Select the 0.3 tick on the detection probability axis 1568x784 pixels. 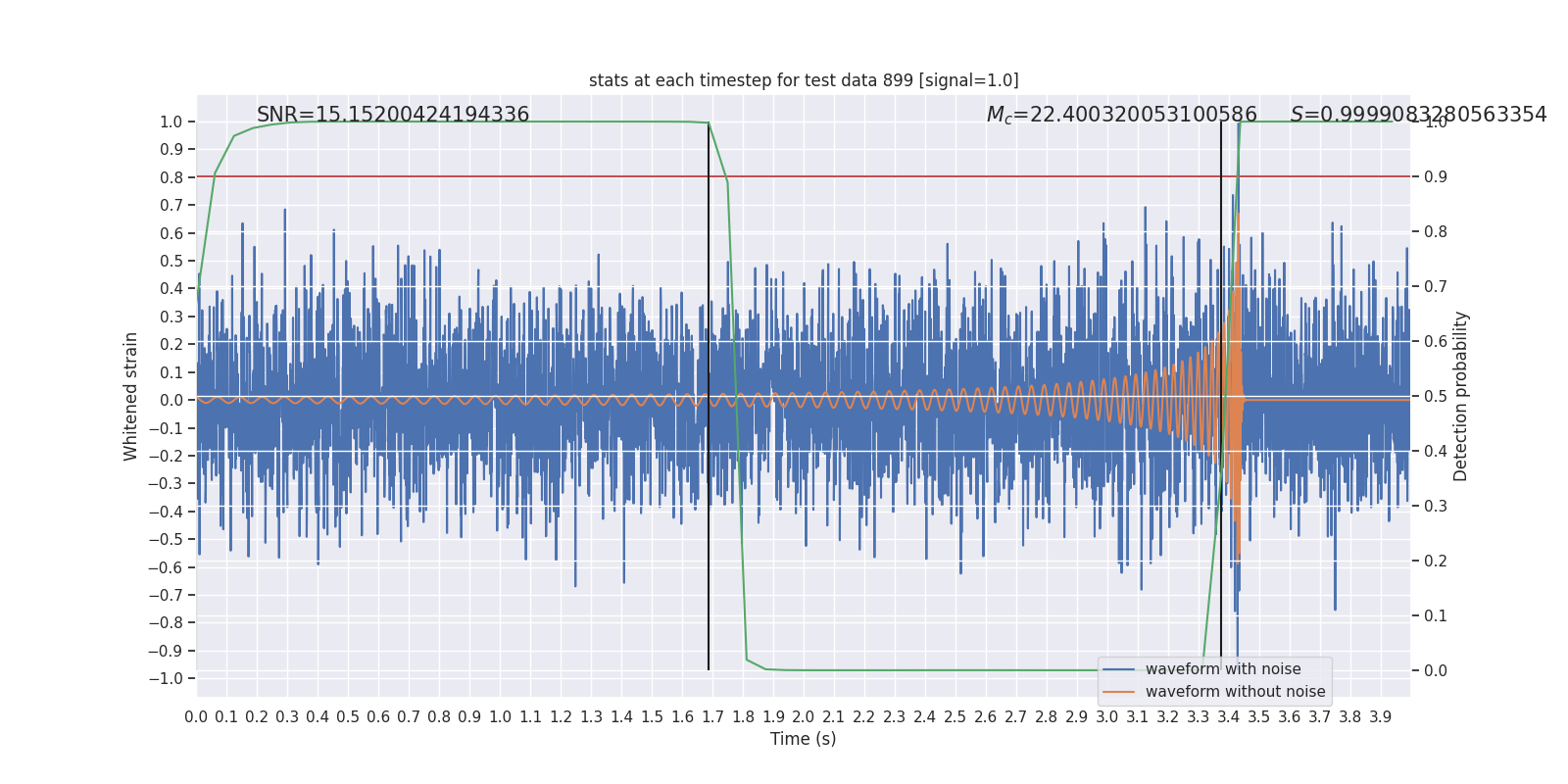tap(1436, 506)
